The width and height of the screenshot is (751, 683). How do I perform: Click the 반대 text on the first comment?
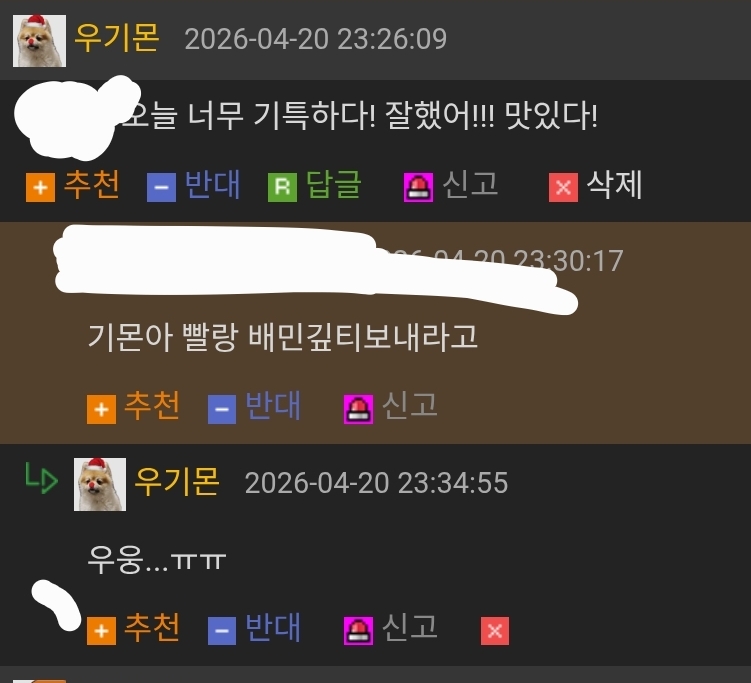[x=212, y=185]
